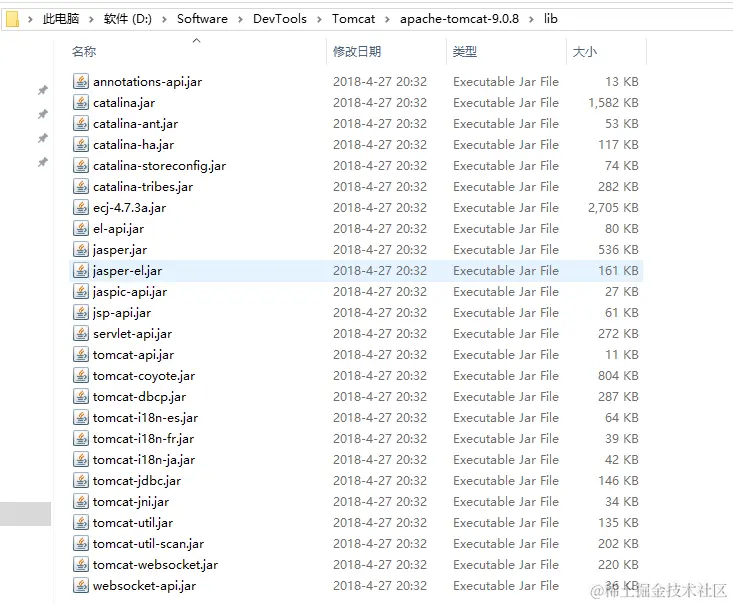Expand the chevron after apache-tomcat-9.0.8 breadcrumb
This screenshot has height=605, width=733.
click(x=532, y=20)
